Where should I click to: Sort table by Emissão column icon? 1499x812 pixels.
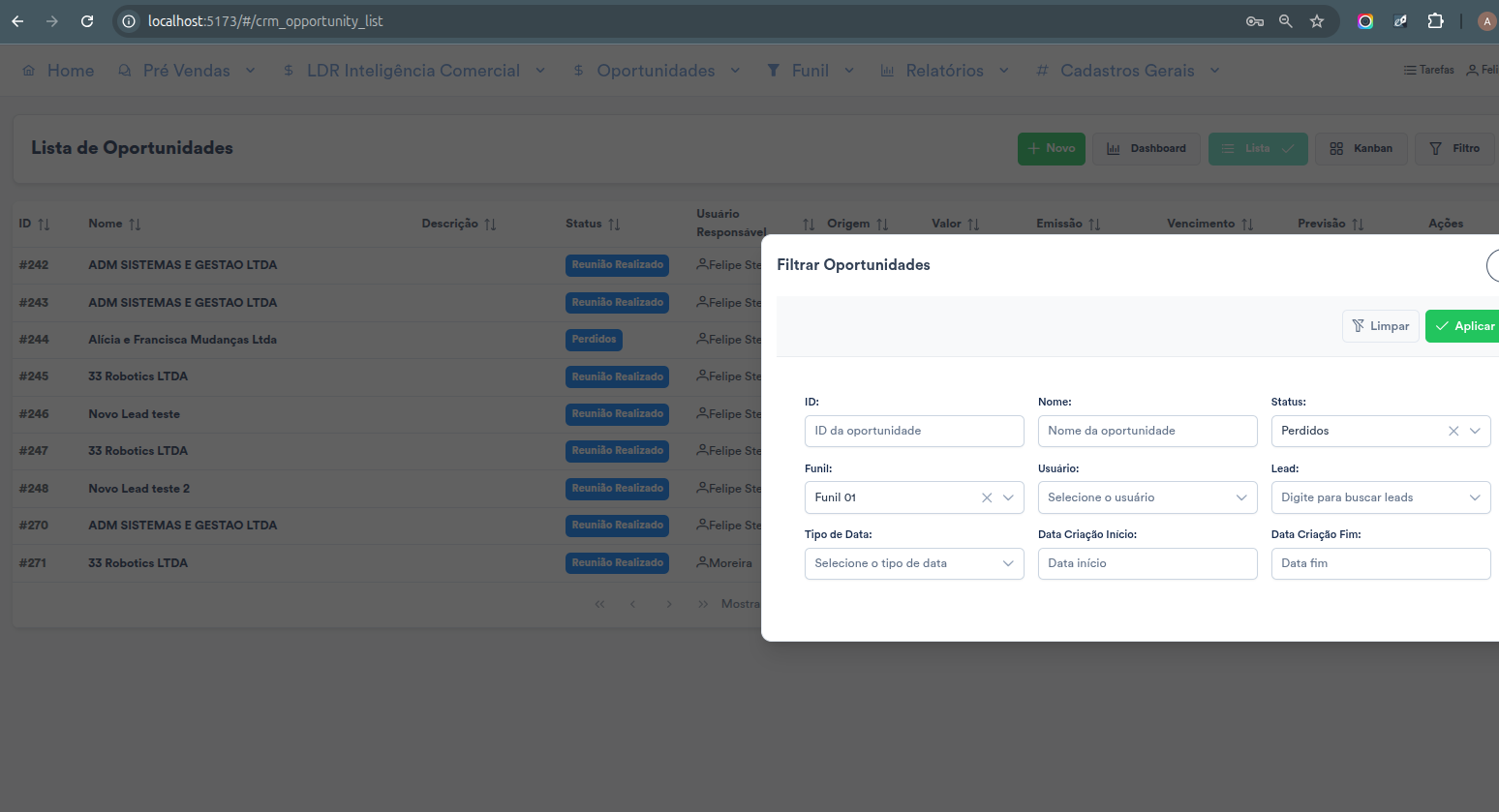1094,224
